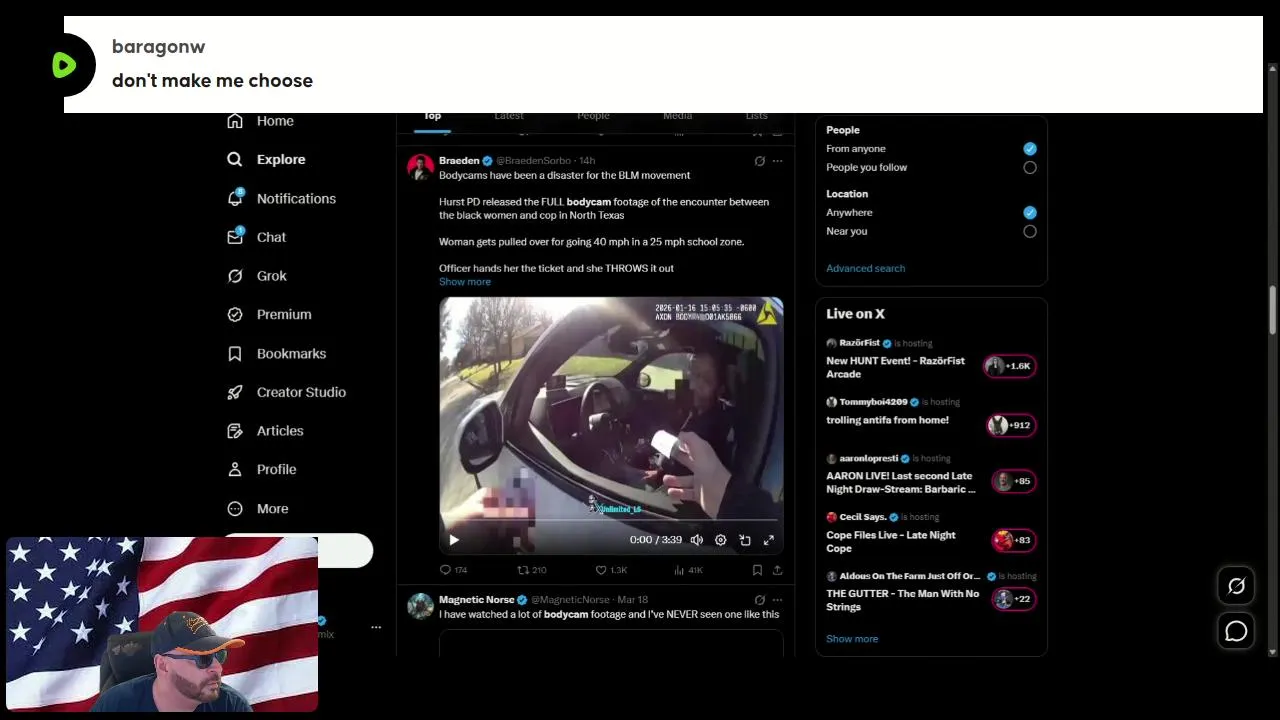This screenshot has height=720, width=1280.
Task: Bookmark Braeden's post
Action: [x=757, y=570]
